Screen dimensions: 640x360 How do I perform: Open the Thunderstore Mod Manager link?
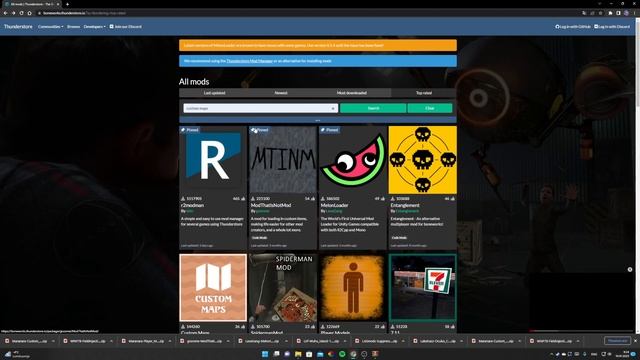pos(249,61)
